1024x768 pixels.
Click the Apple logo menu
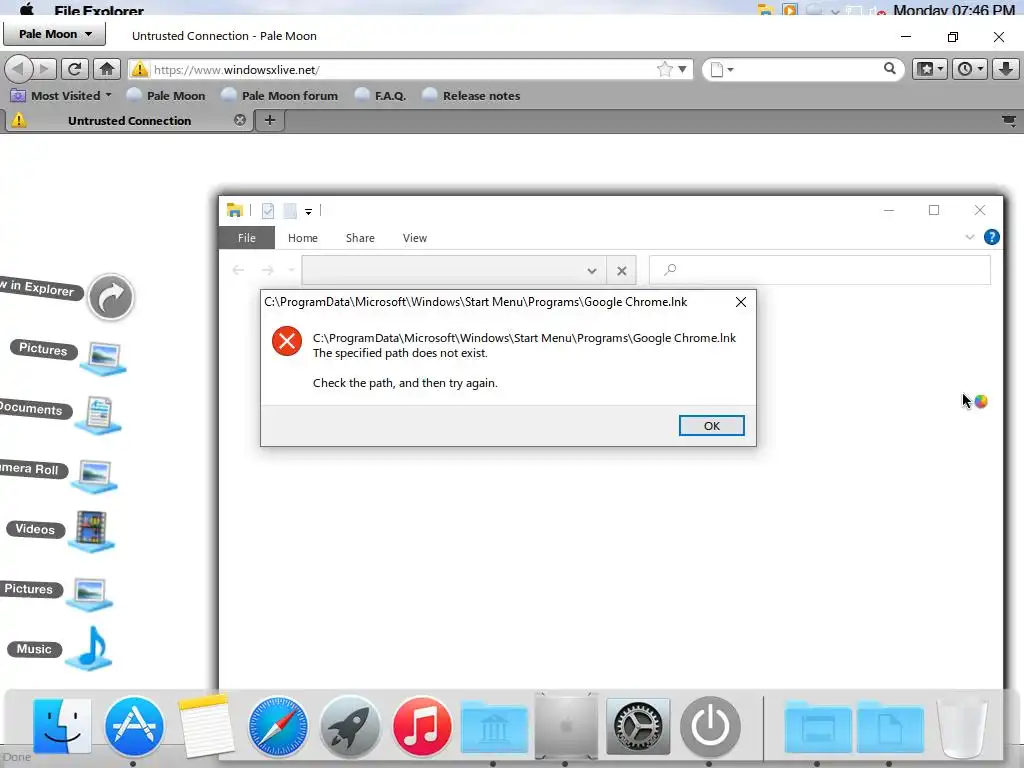coord(27,9)
